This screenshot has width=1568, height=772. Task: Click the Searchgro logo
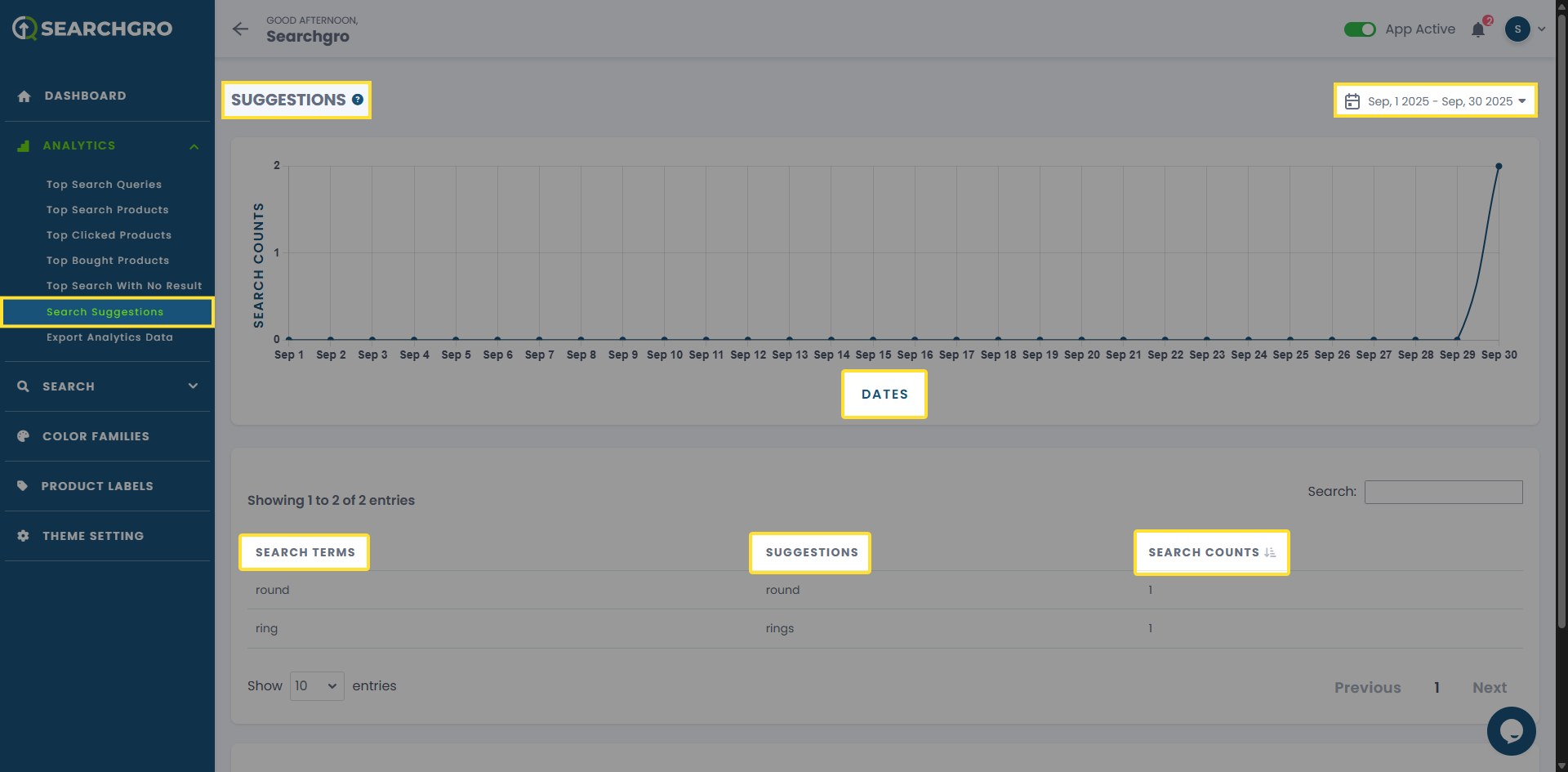[x=92, y=29]
